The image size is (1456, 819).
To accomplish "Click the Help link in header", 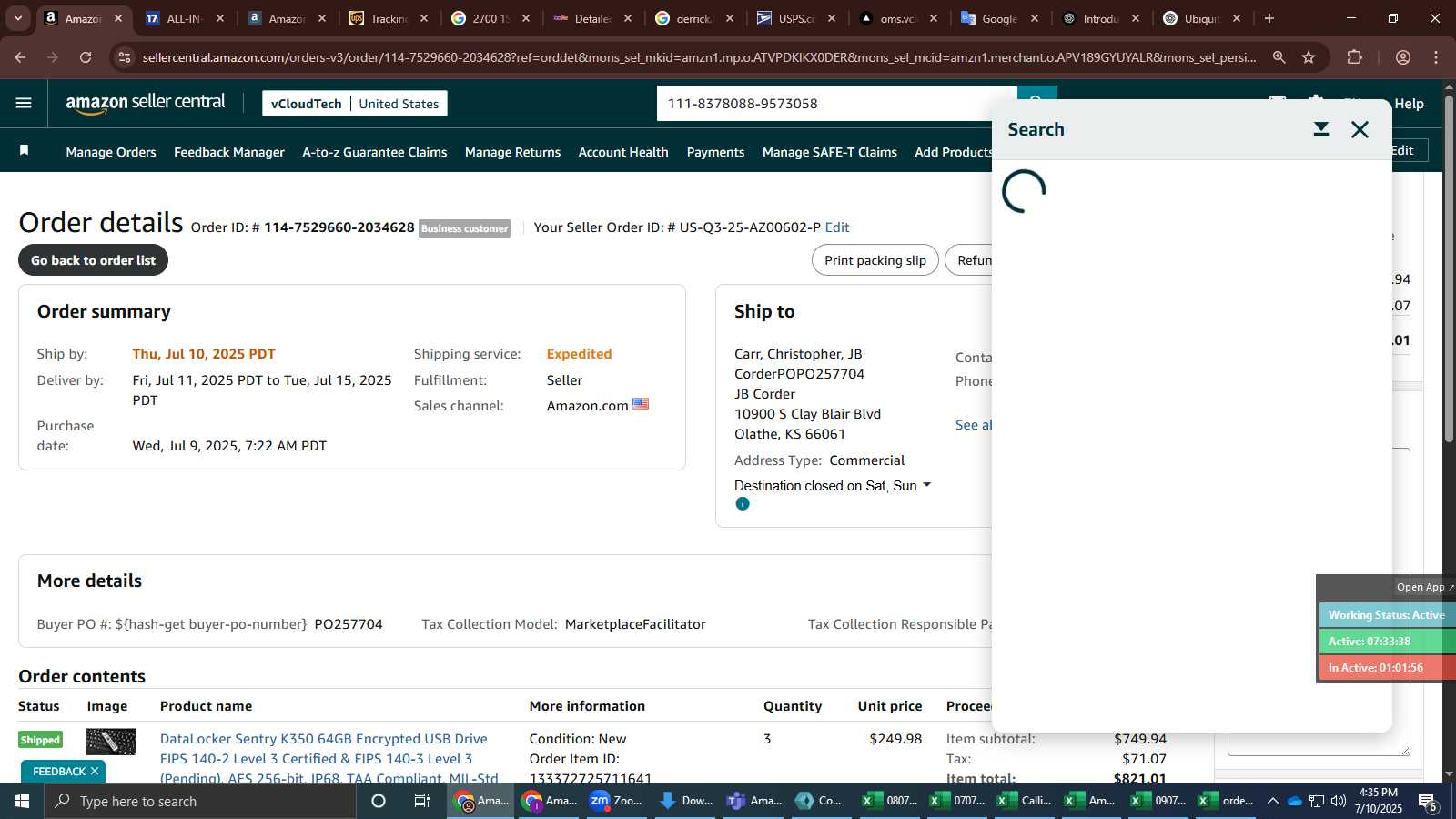I will pos(1409,104).
